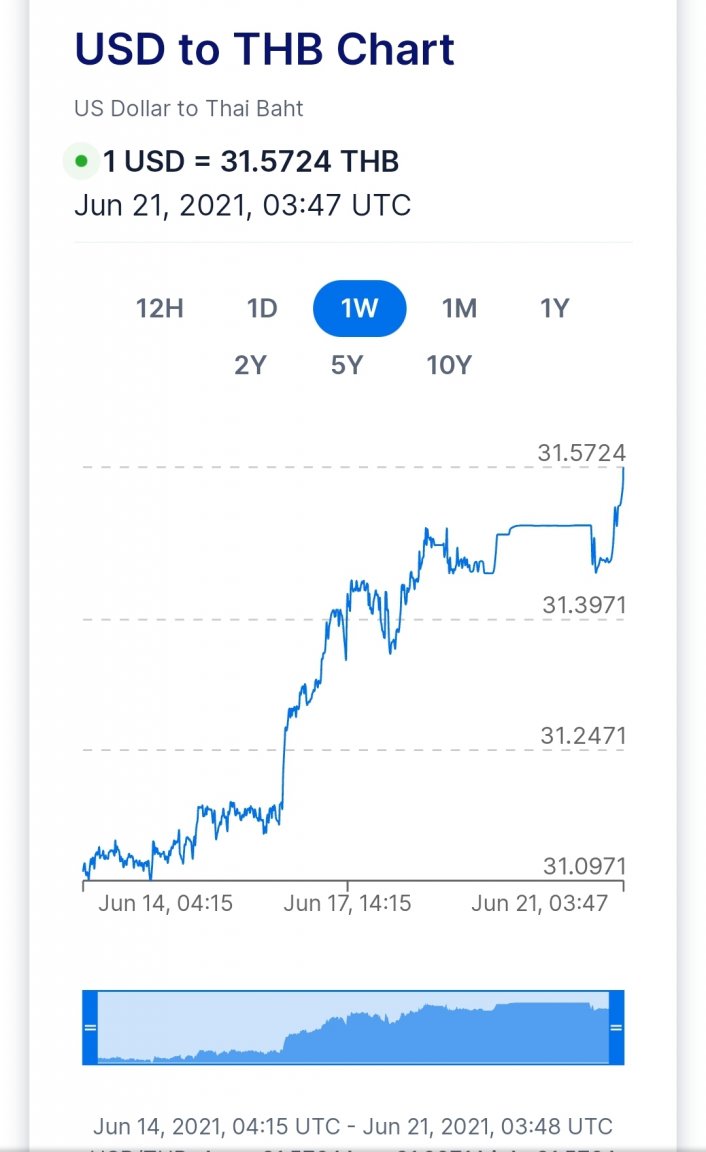
Task: Click the 31.3971 y-axis gridline label
Action: click(x=584, y=605)
